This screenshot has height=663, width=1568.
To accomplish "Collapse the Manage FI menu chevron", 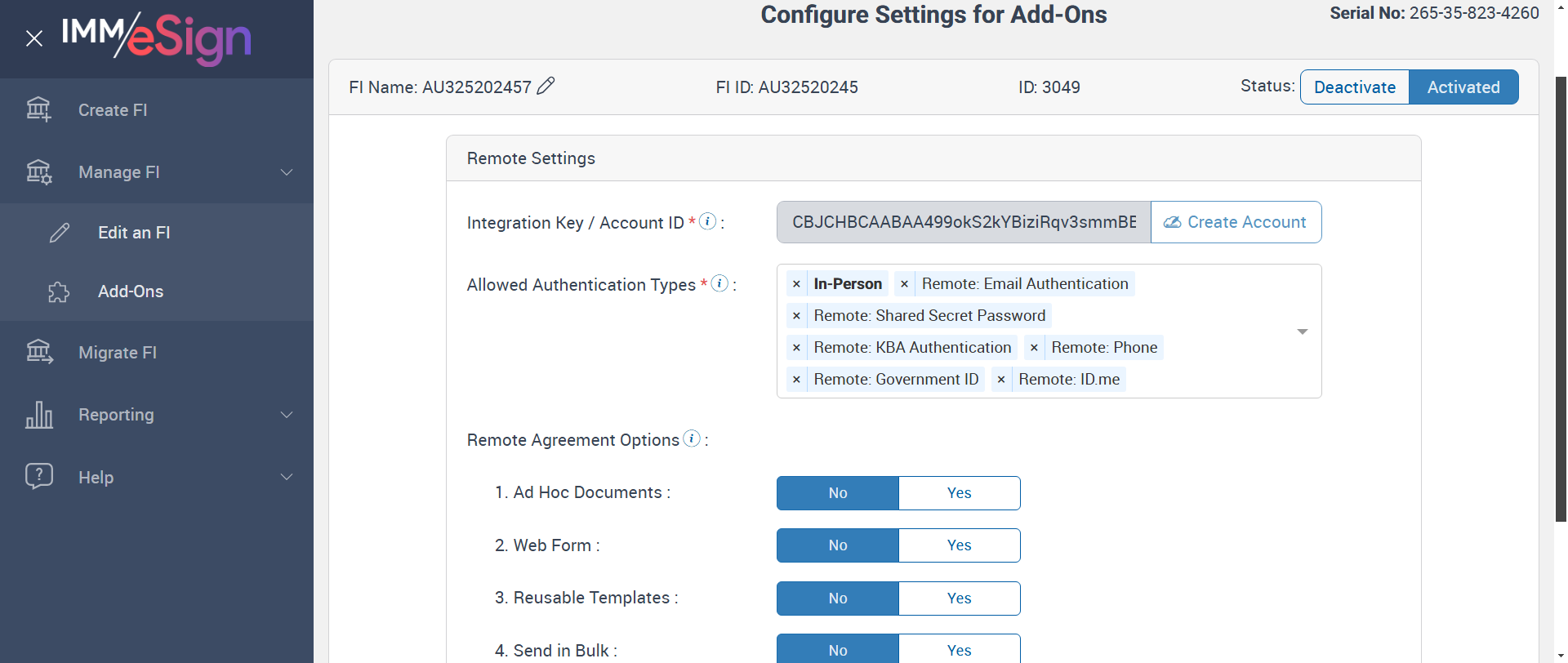I will [x=287, y=172].
